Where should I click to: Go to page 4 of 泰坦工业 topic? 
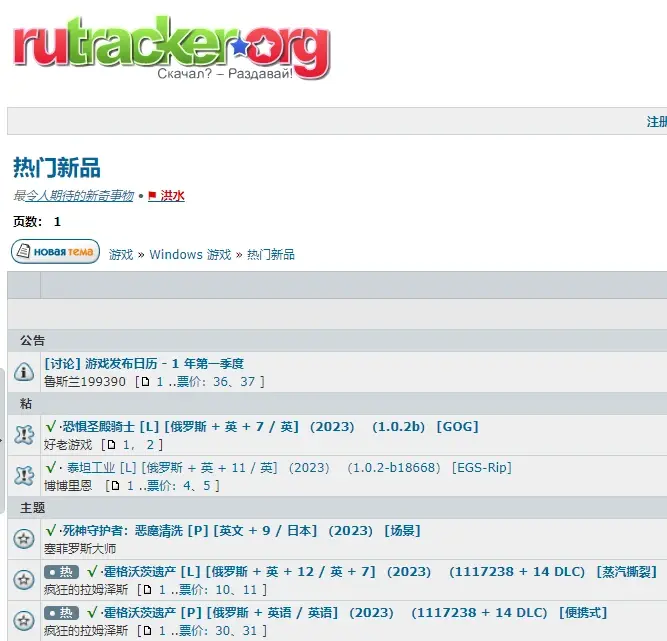pyautogui.click(x=187, y=485)
